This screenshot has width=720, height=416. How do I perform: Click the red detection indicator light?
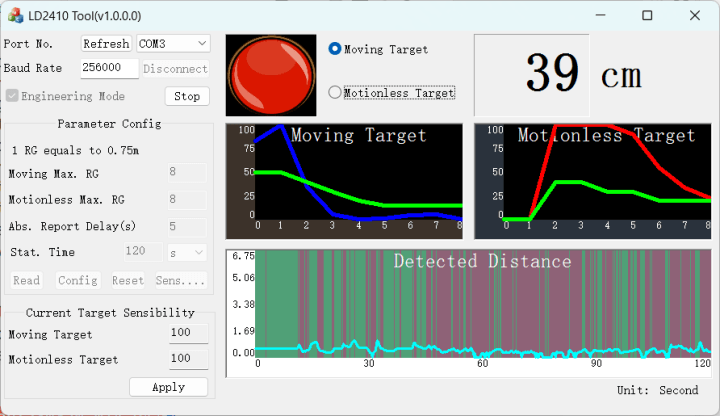pyautogui.click(x=271, y=75)
